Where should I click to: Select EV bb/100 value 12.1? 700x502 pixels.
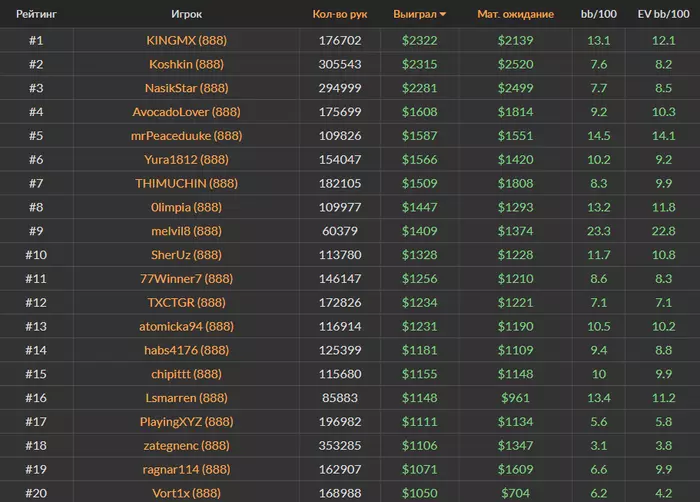[663, 41]
